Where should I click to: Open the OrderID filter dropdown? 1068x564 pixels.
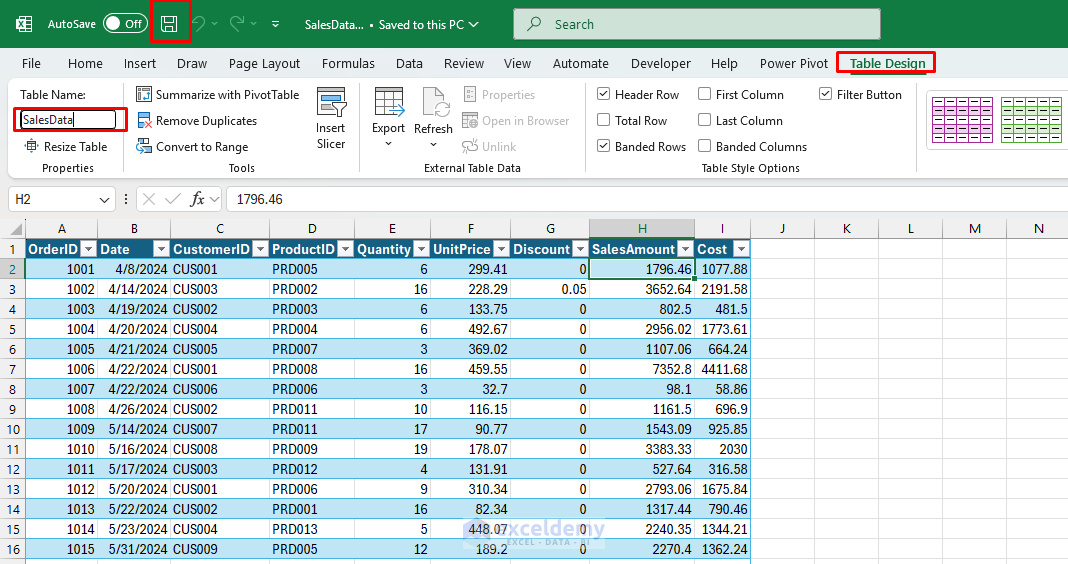89,249
